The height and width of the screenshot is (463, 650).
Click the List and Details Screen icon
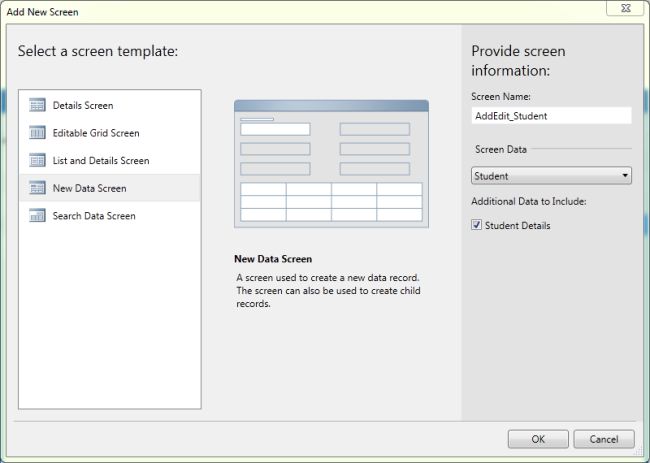pyautogui.click(x=37, y=160)
